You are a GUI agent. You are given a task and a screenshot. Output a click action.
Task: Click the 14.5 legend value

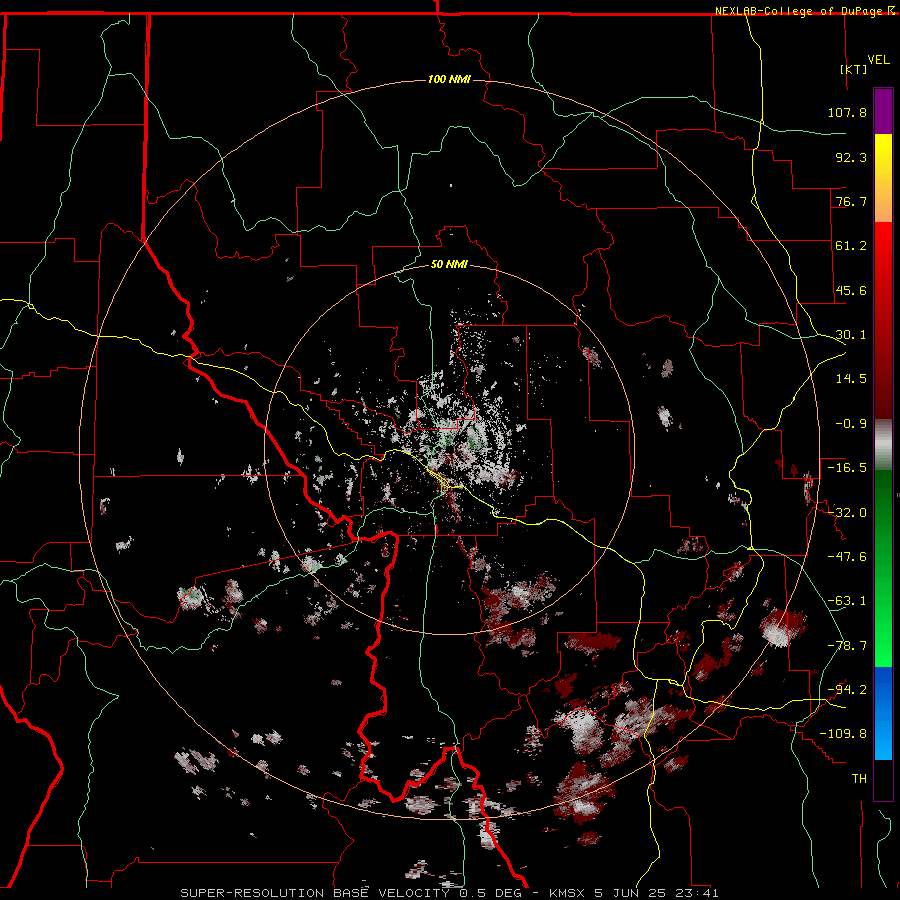(x=851, y=379)
